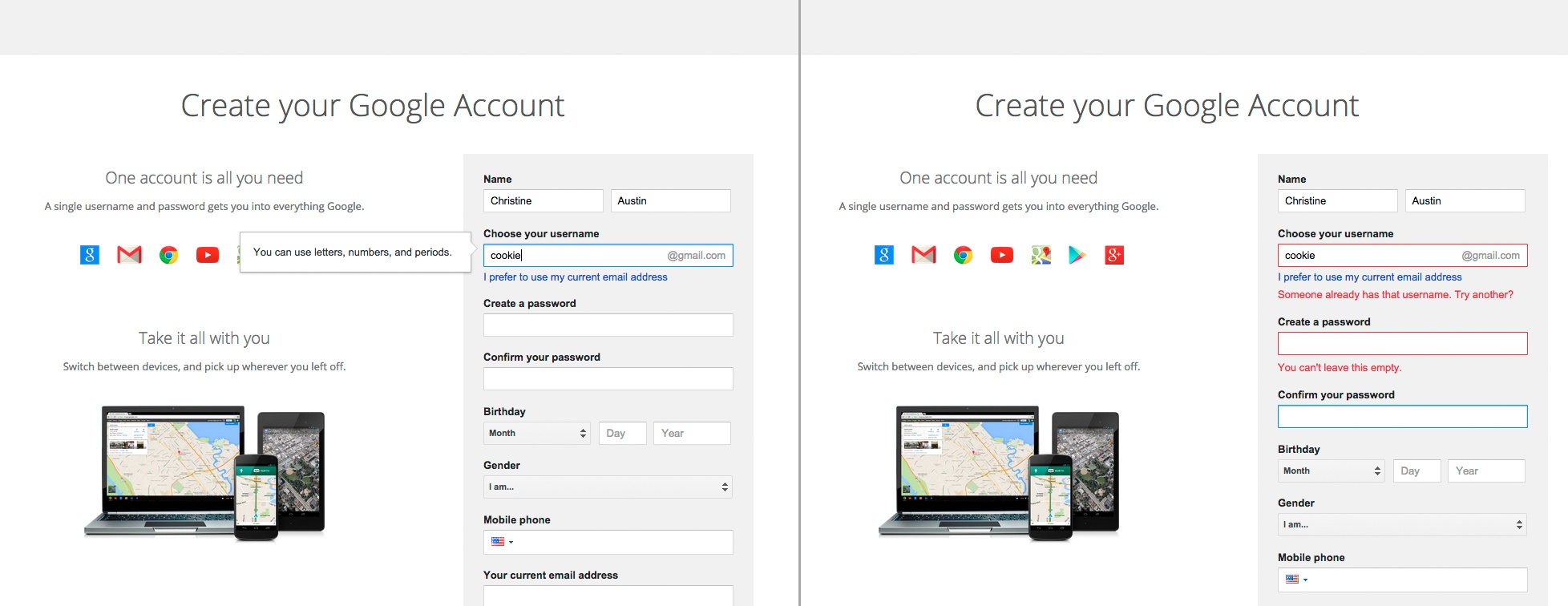
Task: Expand the 'I am...' Gender dropdown in left form
Action: [608, 487]
